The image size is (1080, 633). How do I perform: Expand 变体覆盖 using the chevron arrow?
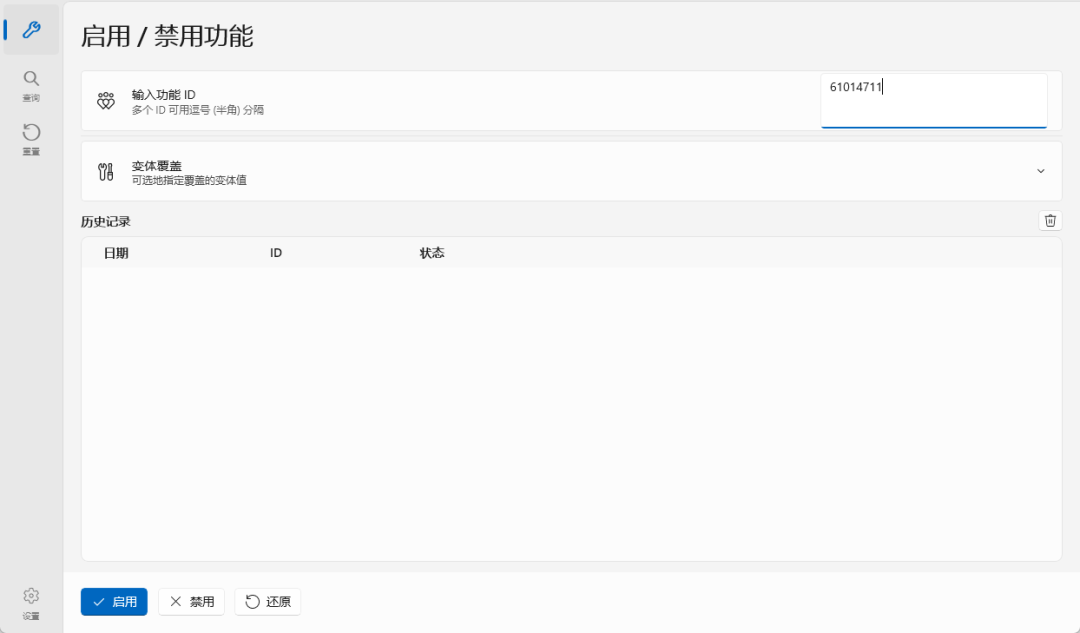click(x=1041, y=171)
